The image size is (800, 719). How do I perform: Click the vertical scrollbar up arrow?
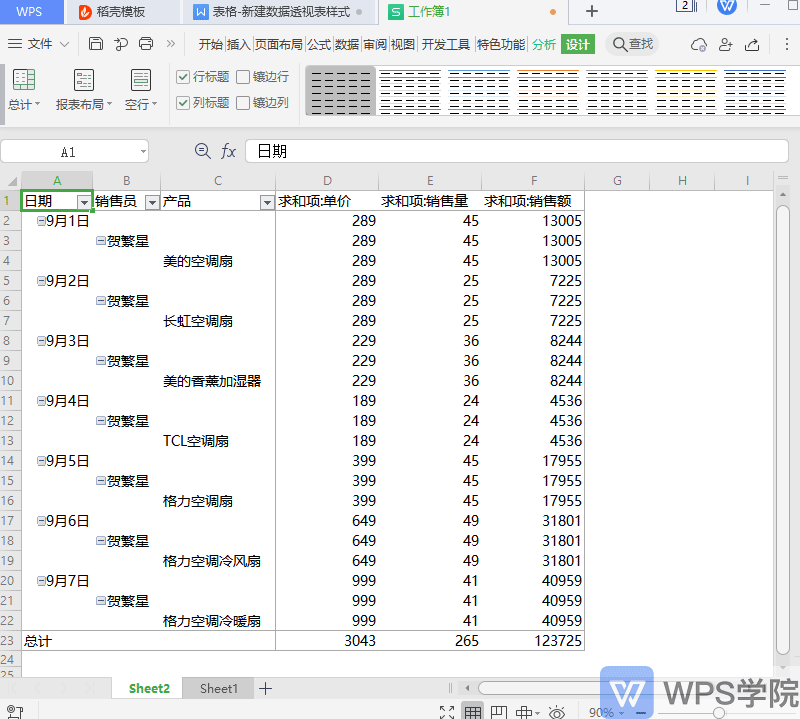point(783,194)
